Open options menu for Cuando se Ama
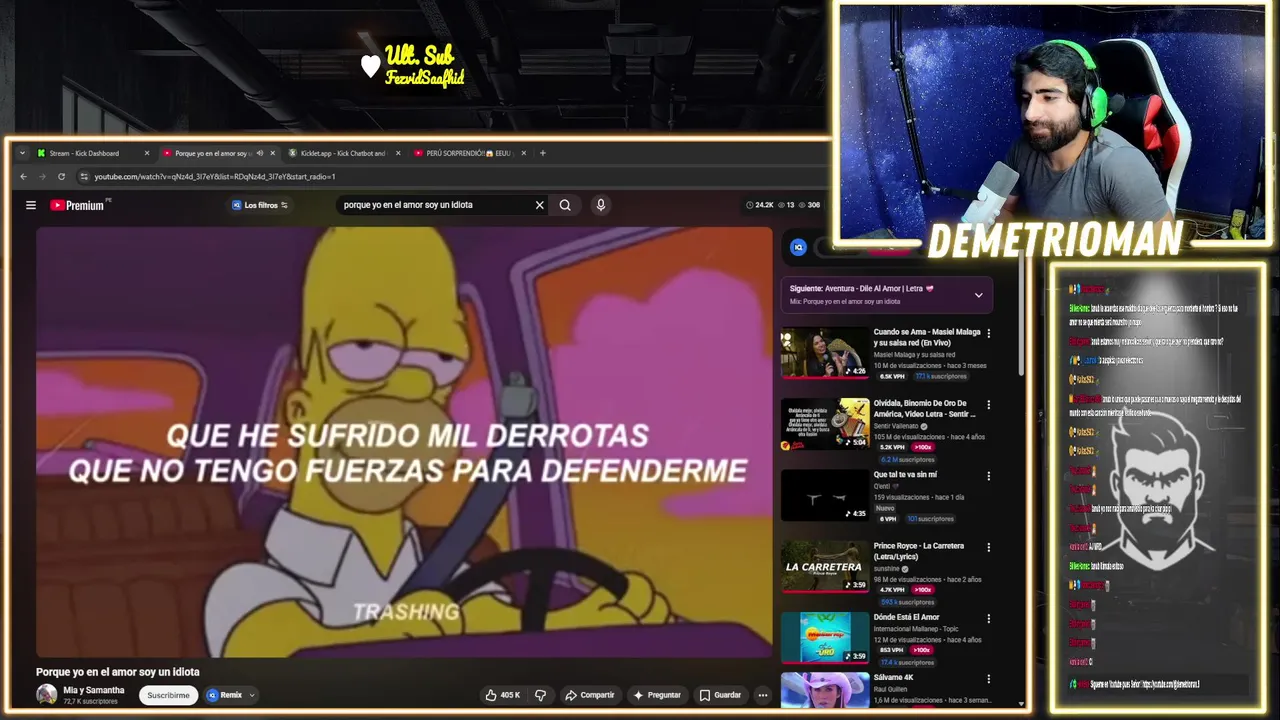The image size is (1280, 720). (989, 334)
